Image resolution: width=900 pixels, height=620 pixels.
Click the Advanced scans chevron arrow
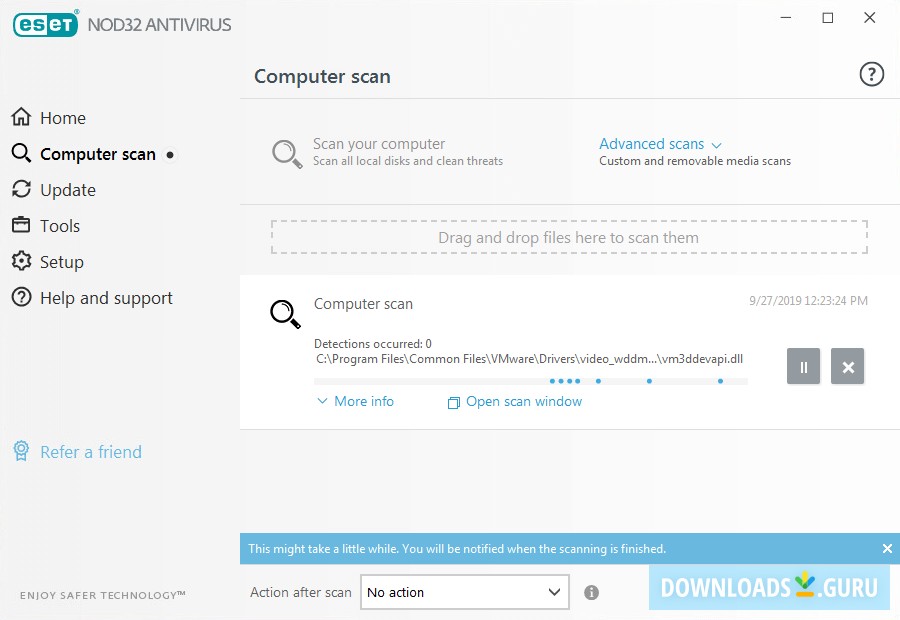click(x=716, y=145)
